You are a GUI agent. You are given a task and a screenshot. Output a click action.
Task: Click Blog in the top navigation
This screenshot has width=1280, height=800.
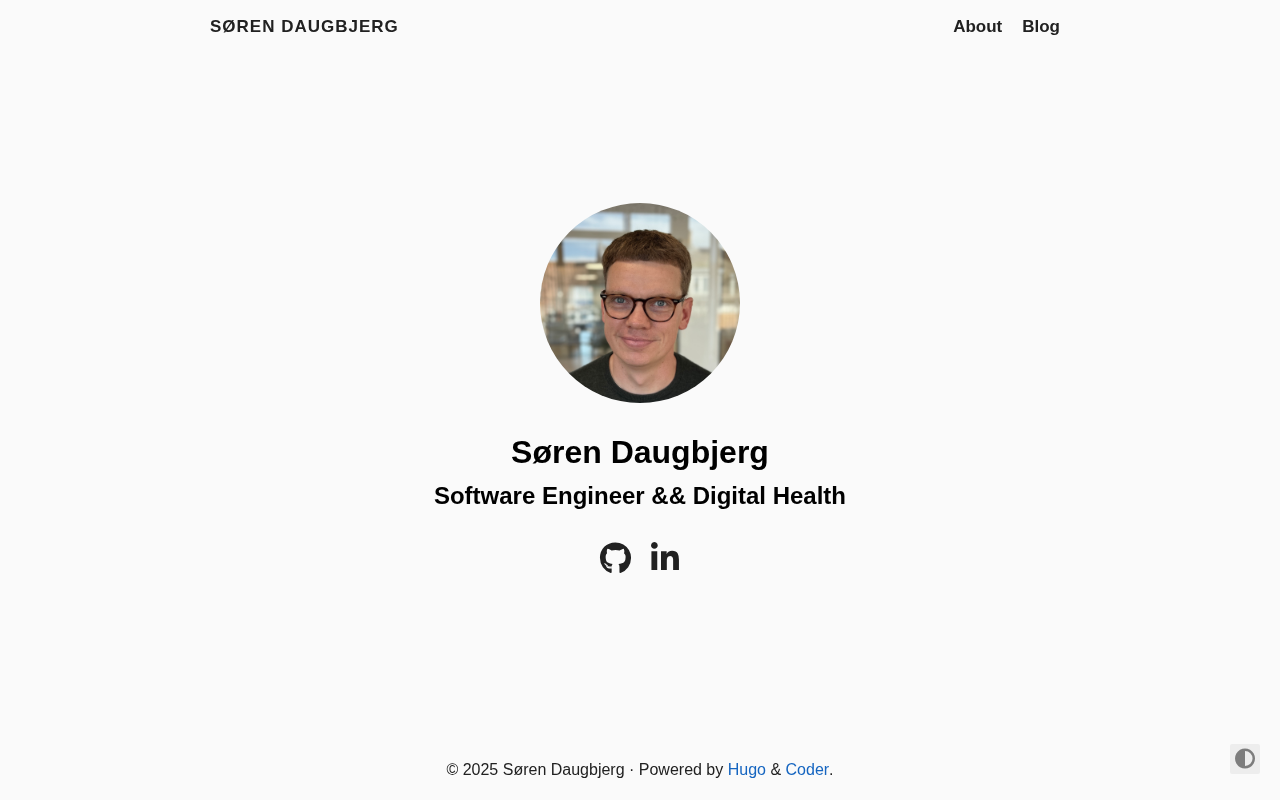tap(1041, 27)
